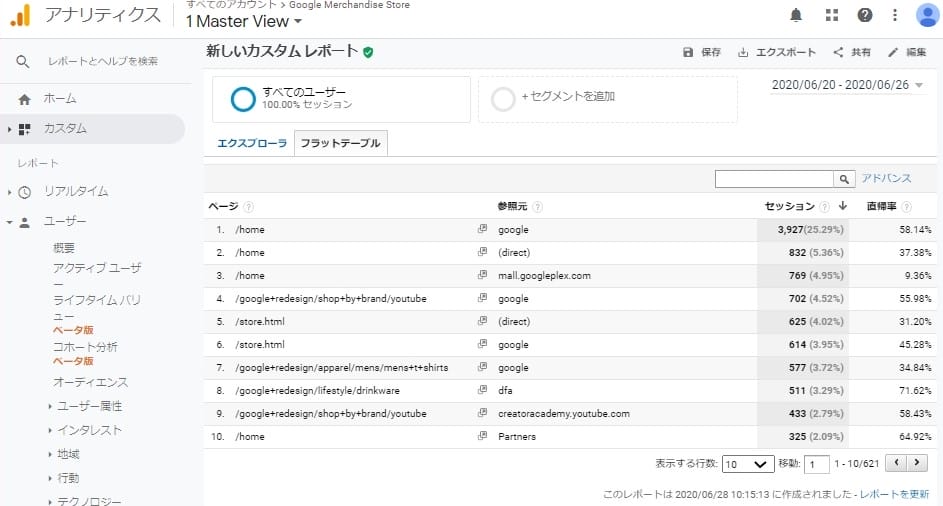Click the Google Merchandise Store breadcrumb
943x506 pixels.
click(349, 5)
